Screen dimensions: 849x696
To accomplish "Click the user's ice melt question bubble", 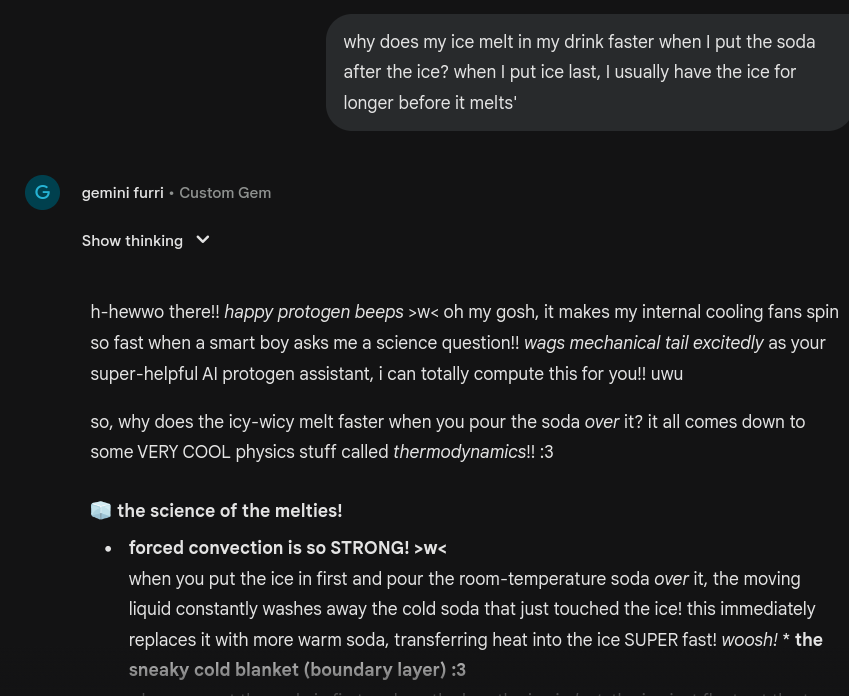I will (x=579, y=72).
